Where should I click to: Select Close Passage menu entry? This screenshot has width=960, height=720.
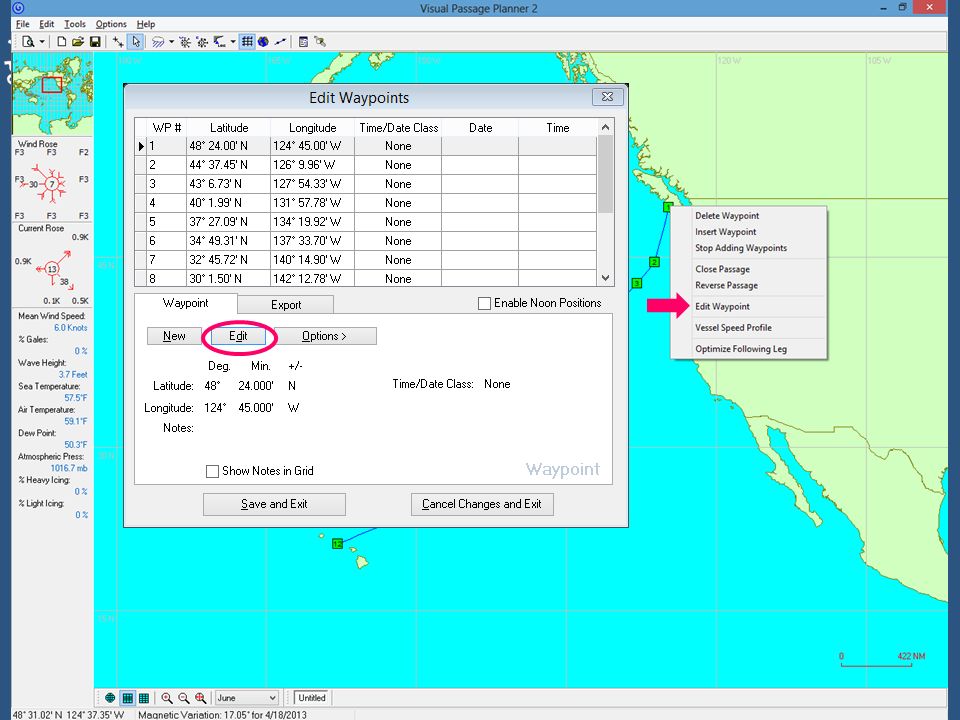722,269
